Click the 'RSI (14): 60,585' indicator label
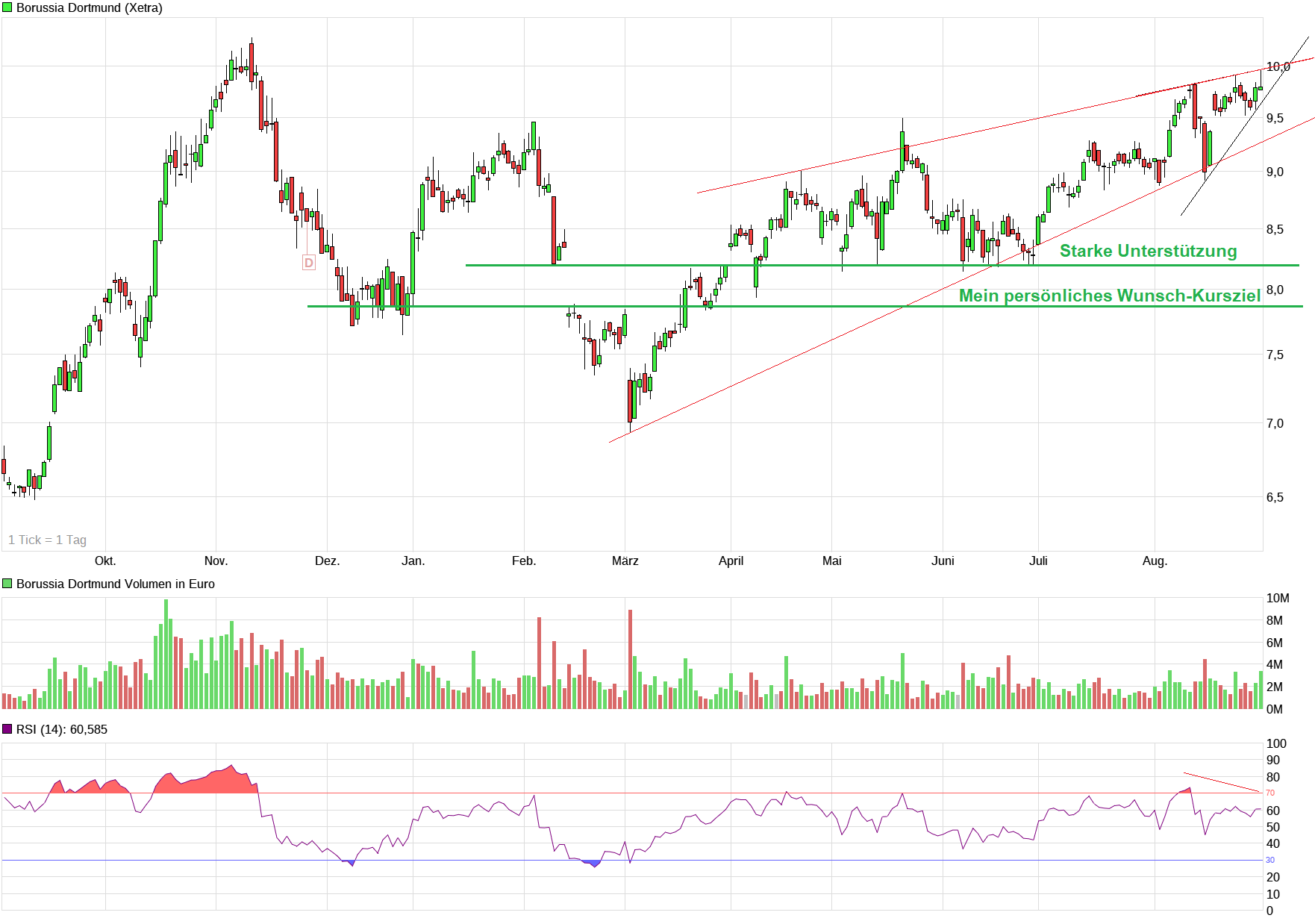 click(x=62, y=729)
